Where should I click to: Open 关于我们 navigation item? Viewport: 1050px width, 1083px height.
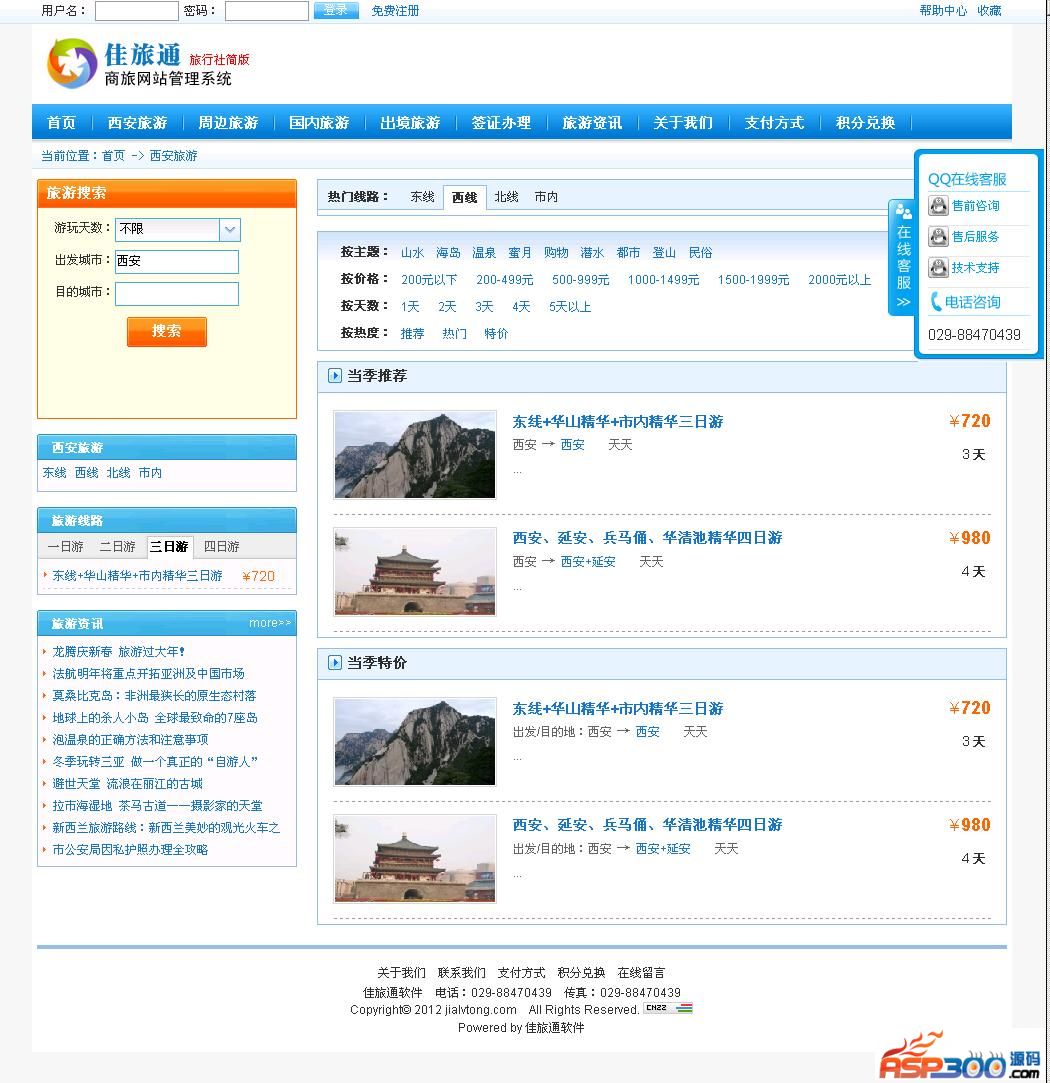click(x=683, y=122)
